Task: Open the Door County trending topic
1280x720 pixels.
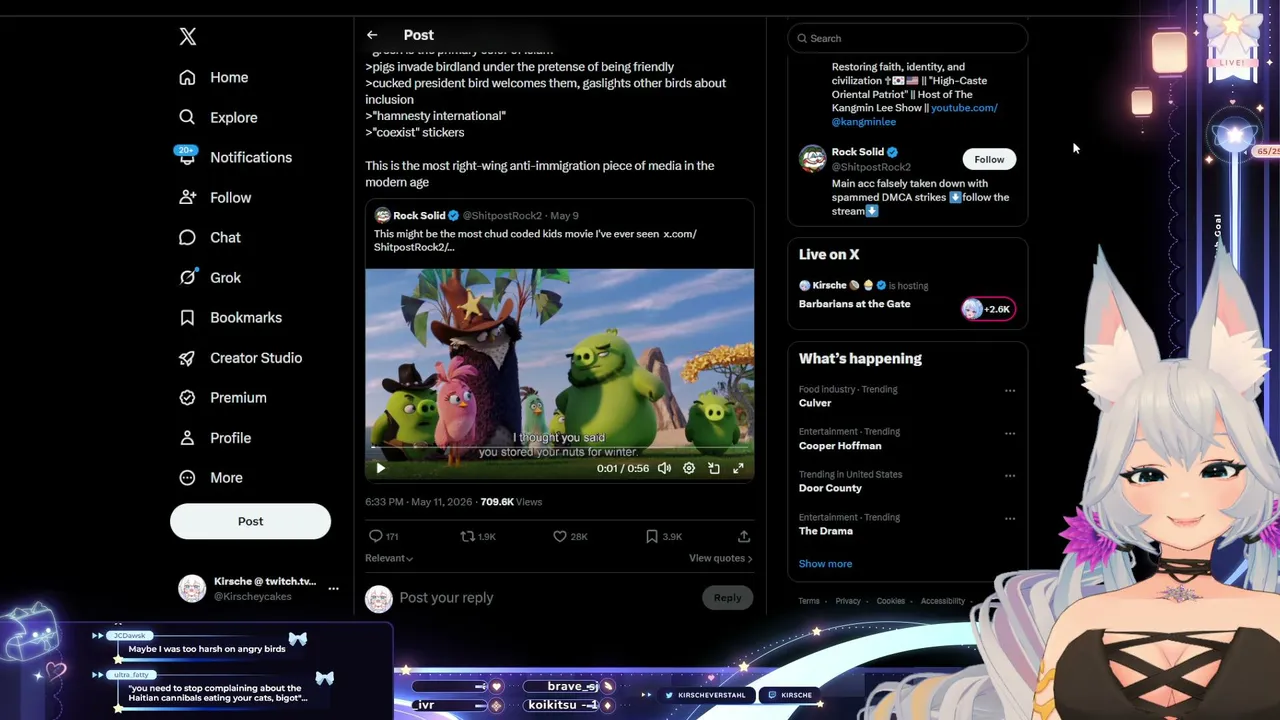Action: pos(830,488)
